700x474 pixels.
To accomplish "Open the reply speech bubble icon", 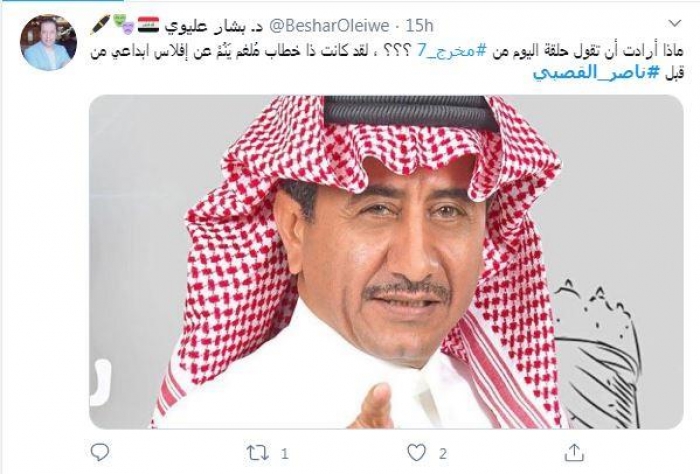I will click(x=99, y=452).
